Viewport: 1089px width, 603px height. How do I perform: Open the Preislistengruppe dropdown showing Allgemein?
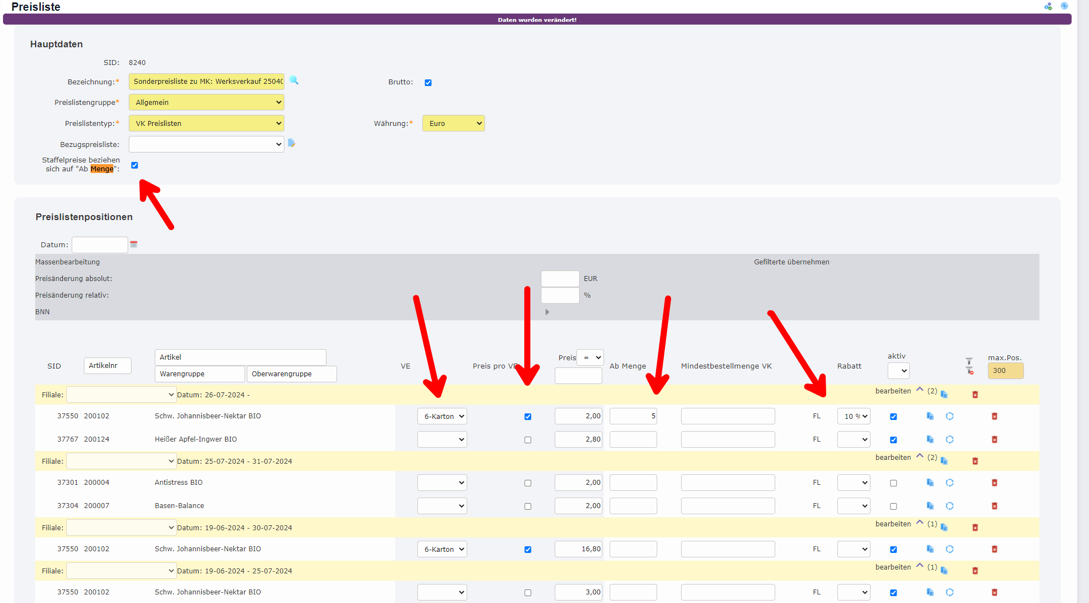pyautogui.click(x=206, y=102)
